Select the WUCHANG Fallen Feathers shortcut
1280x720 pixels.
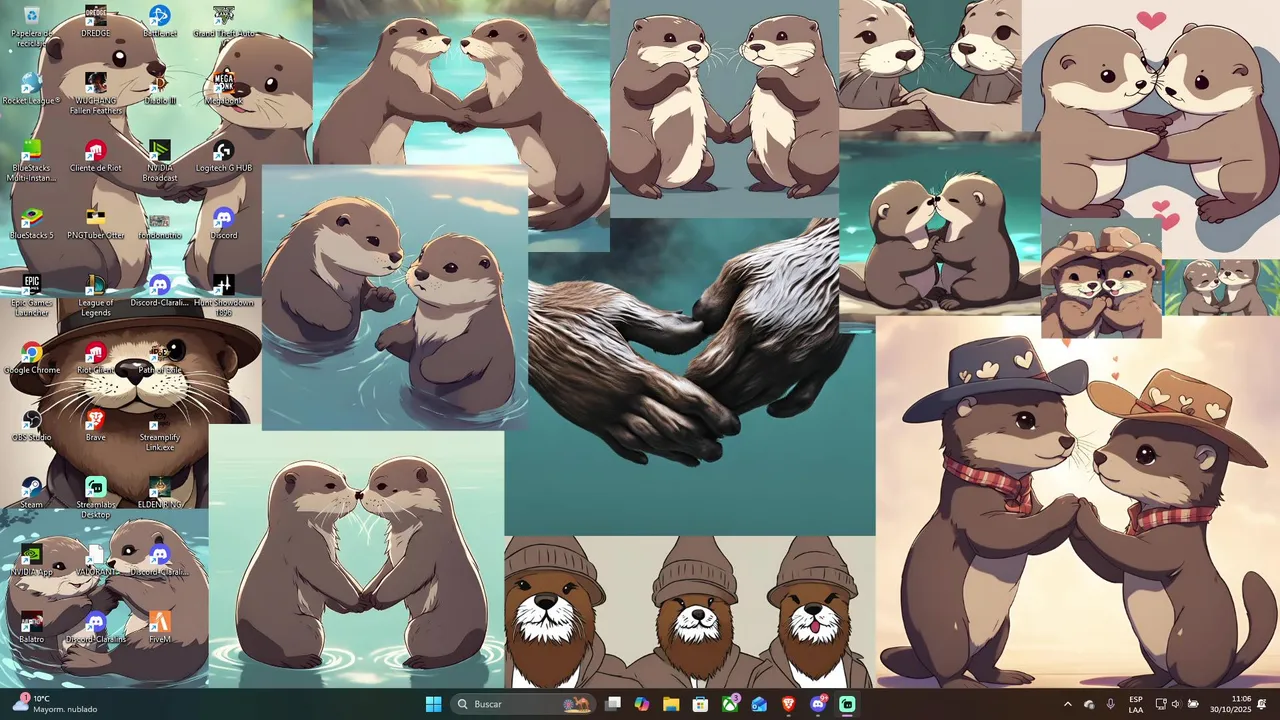click(x=96, y=93)
